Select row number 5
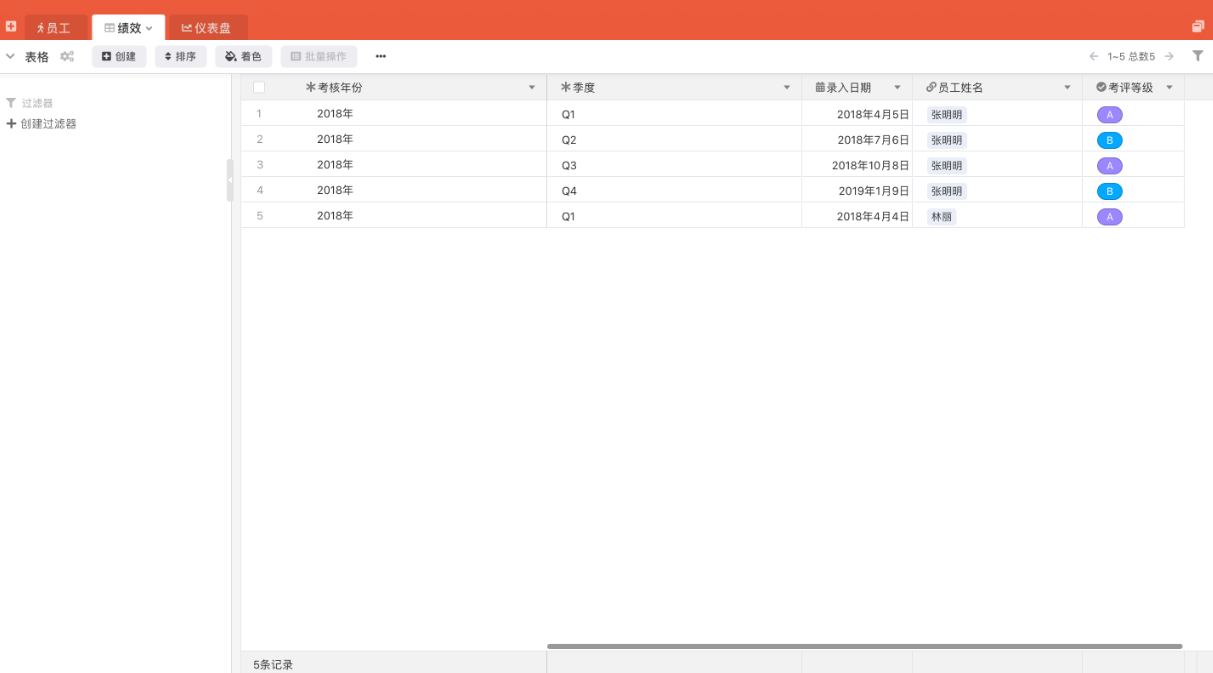 point(259,216)
